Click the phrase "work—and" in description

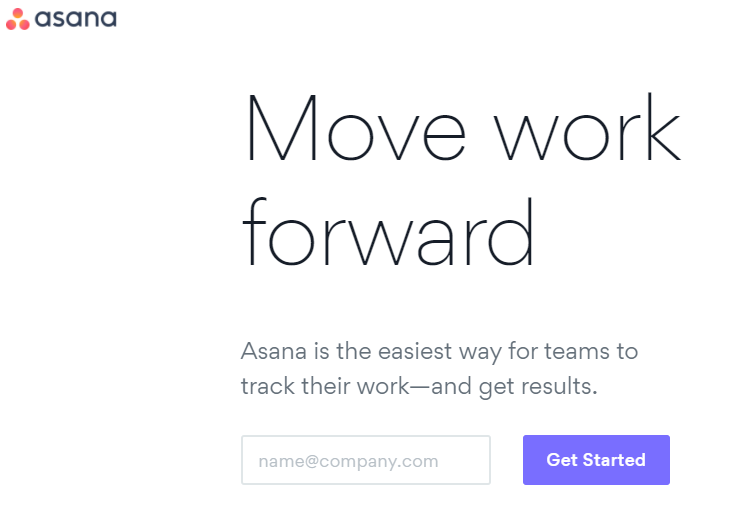pyautogui.click(x=414, y=386)
